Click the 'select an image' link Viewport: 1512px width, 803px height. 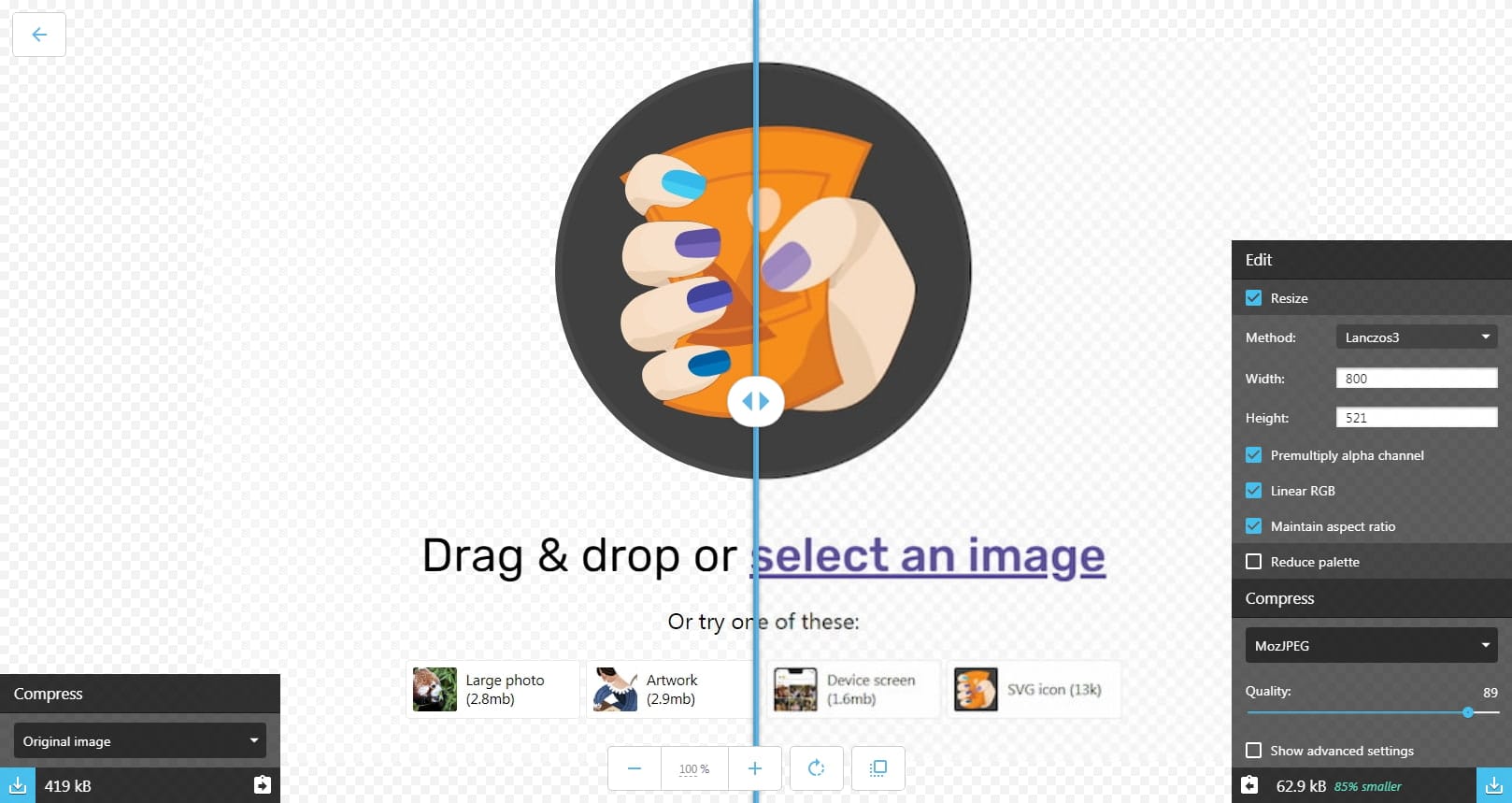tap(929, 556)
